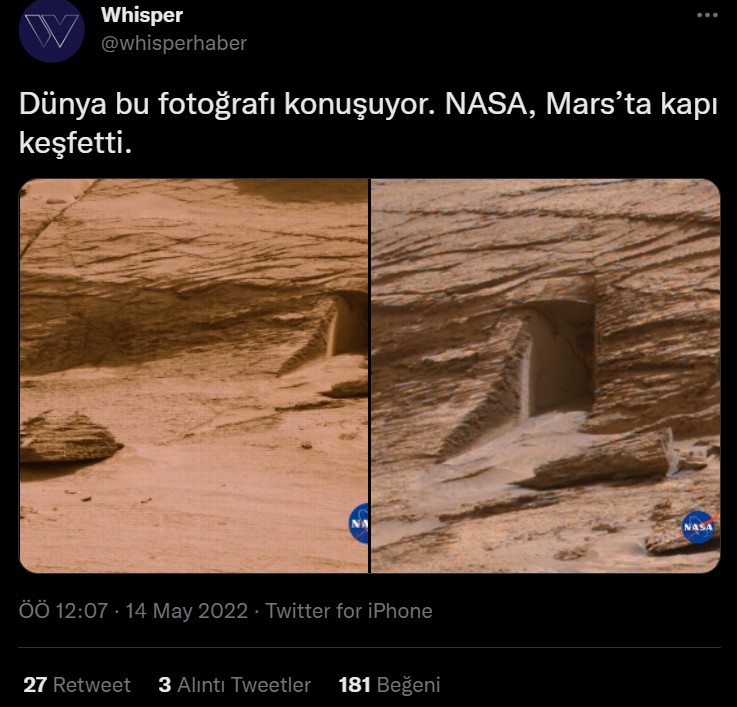Click the wedge-shaped rock in left photo
Viewport: 737px width, 707px height.
pos(66,438)
